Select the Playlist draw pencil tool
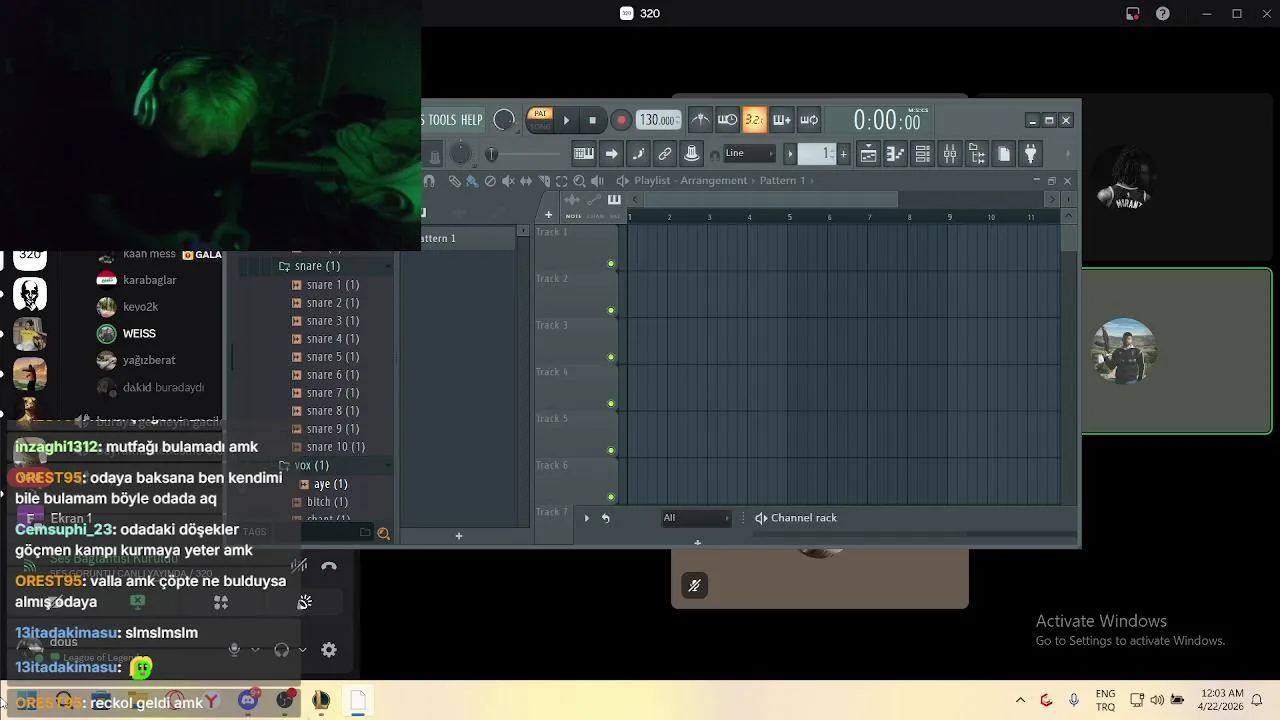 coord(454,181)
